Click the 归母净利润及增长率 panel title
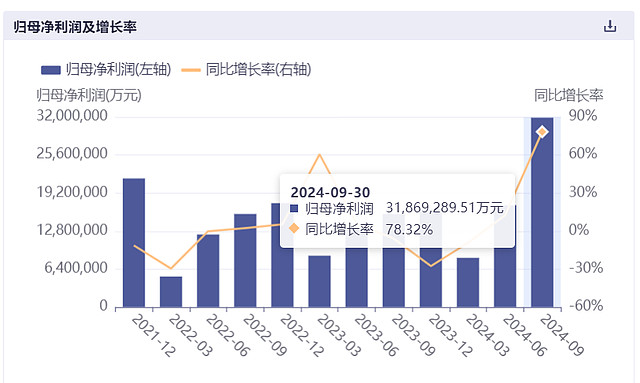Screen dimensions: 640x383 tap(75, 27)
